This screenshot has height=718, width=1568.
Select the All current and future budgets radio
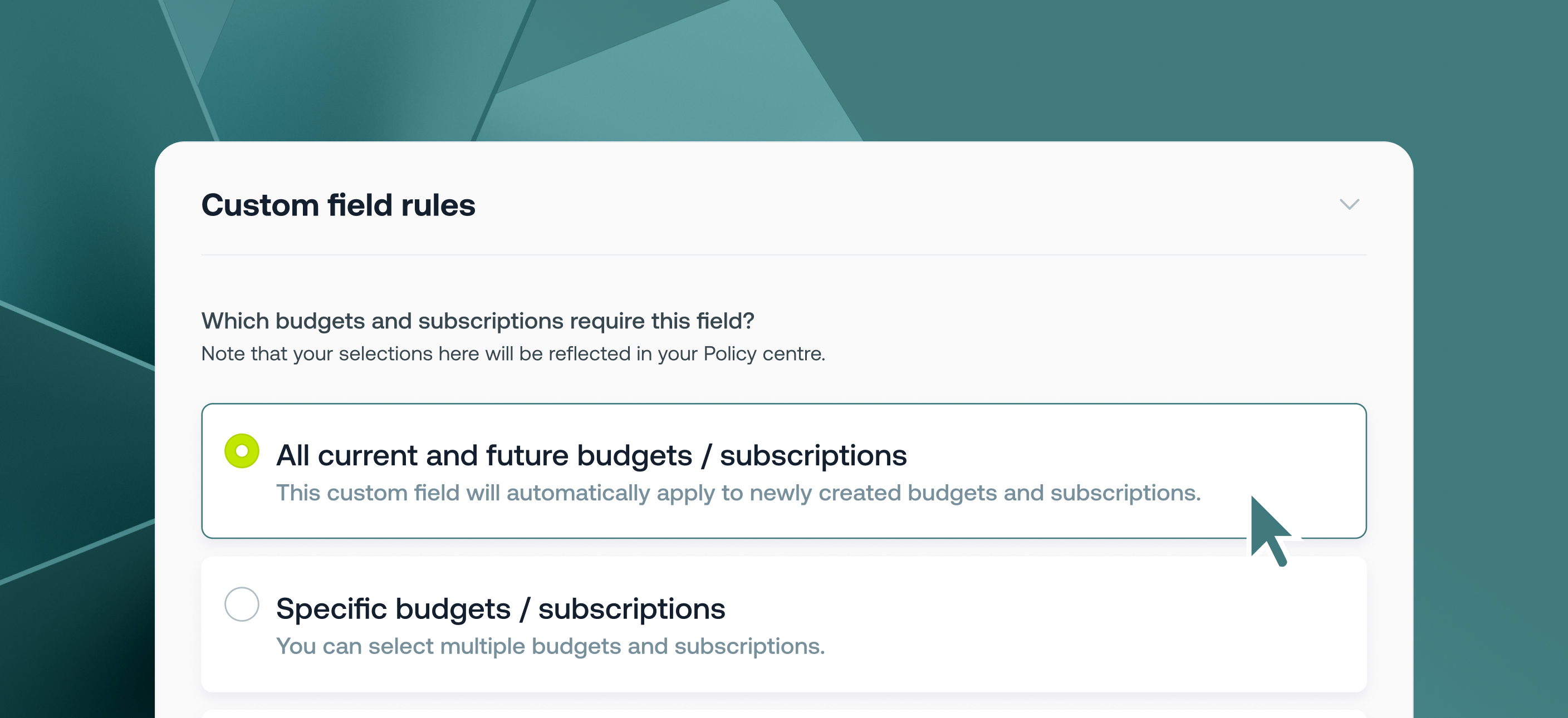242,451
